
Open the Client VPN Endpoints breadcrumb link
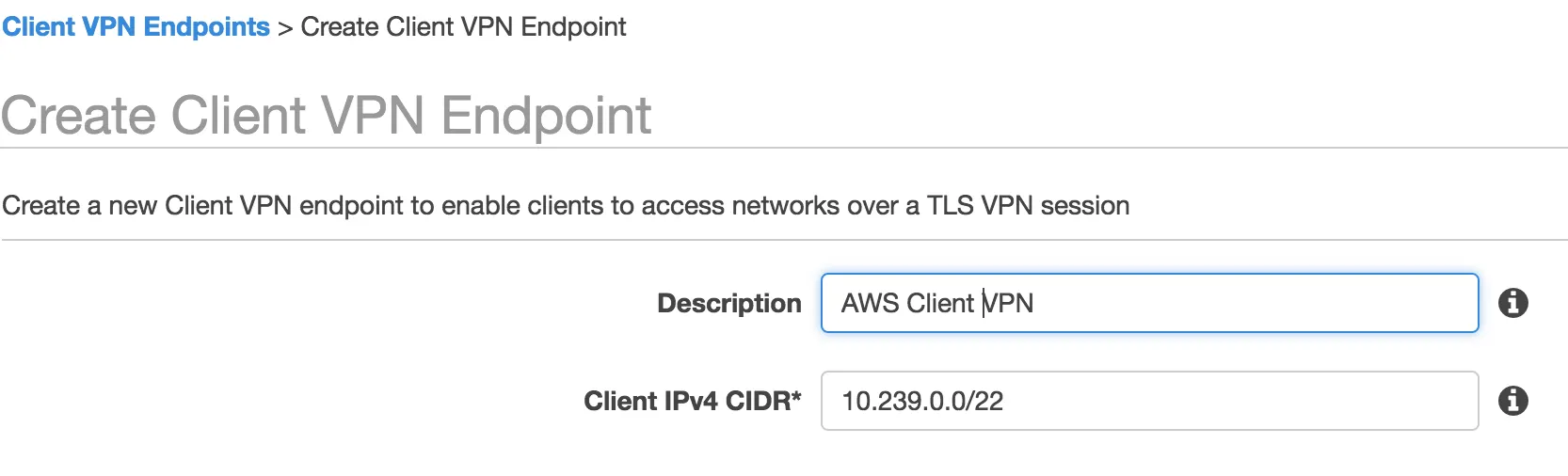tap(136, 26)
